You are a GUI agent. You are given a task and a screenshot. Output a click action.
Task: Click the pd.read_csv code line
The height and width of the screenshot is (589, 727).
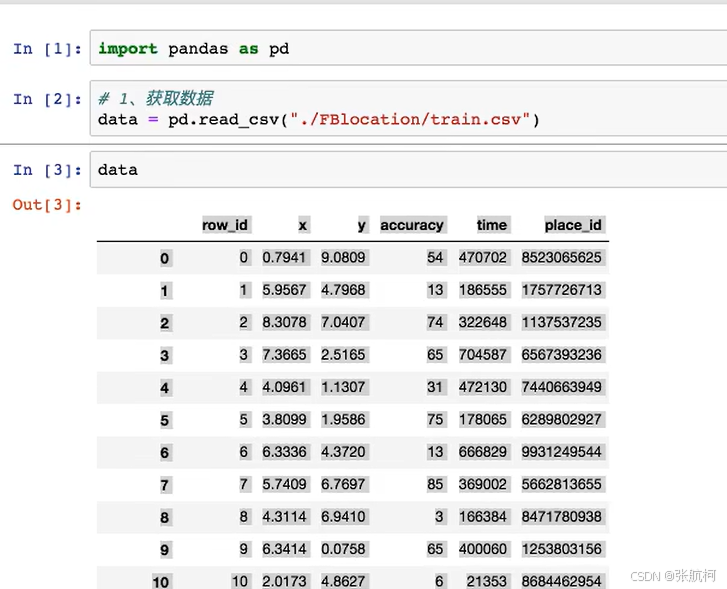319,120
